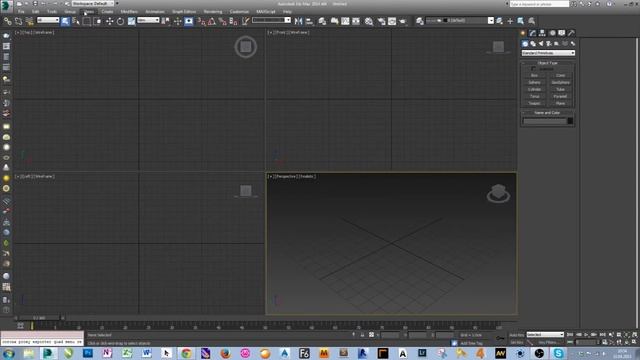Open the Material Editor
This screenshot has height=360, width=640.
pyautogui.click(x=369, y=21)
